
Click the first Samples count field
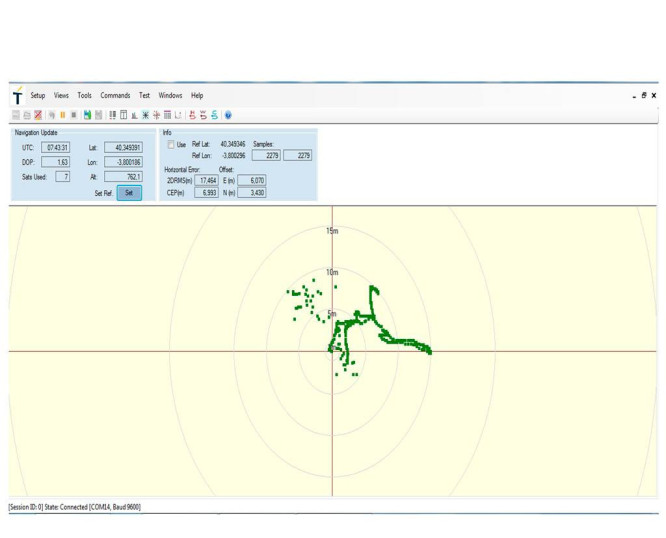(x=266, y=155)
